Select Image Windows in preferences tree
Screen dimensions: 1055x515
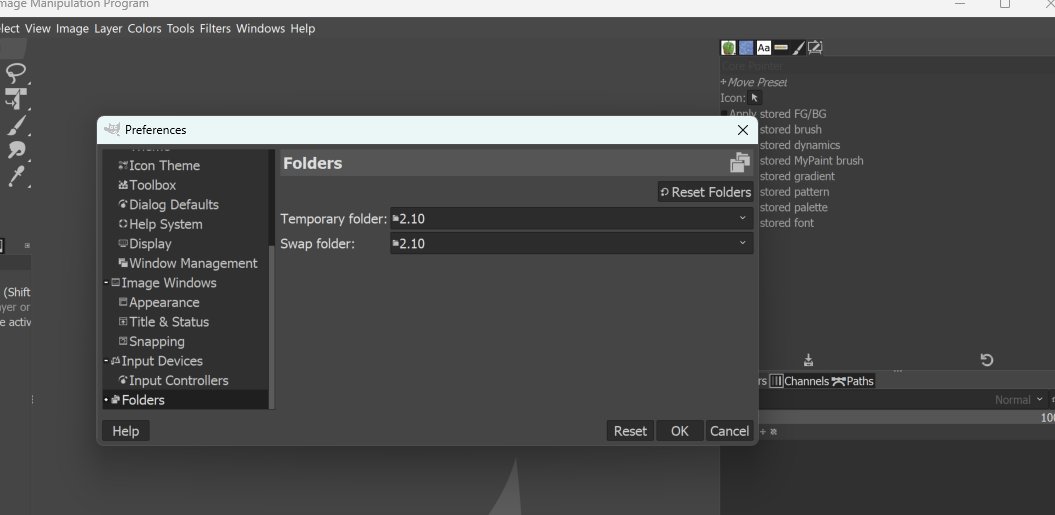[169, 283]
